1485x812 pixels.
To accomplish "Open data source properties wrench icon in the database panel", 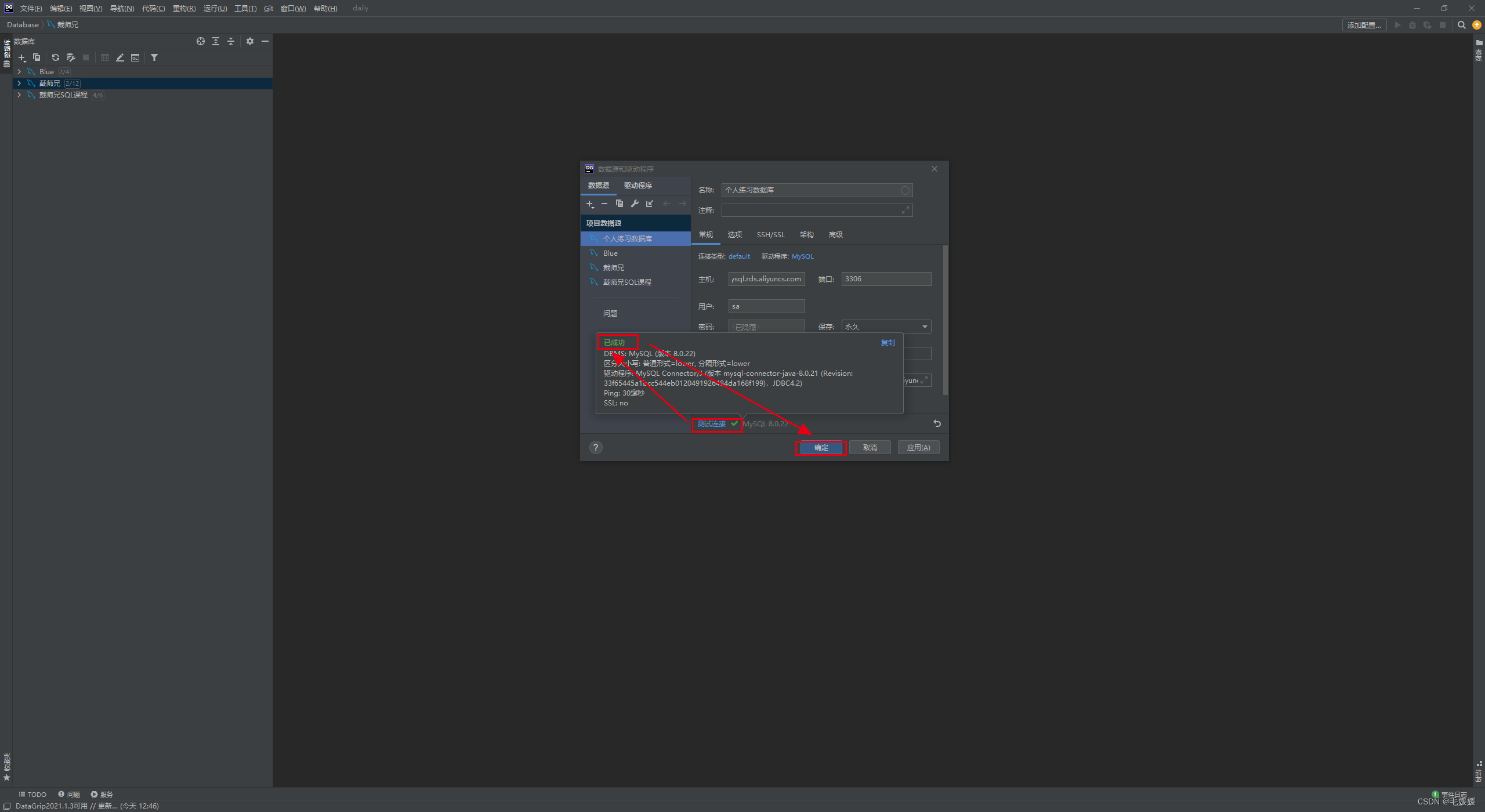I will click(x=71, y=57).
